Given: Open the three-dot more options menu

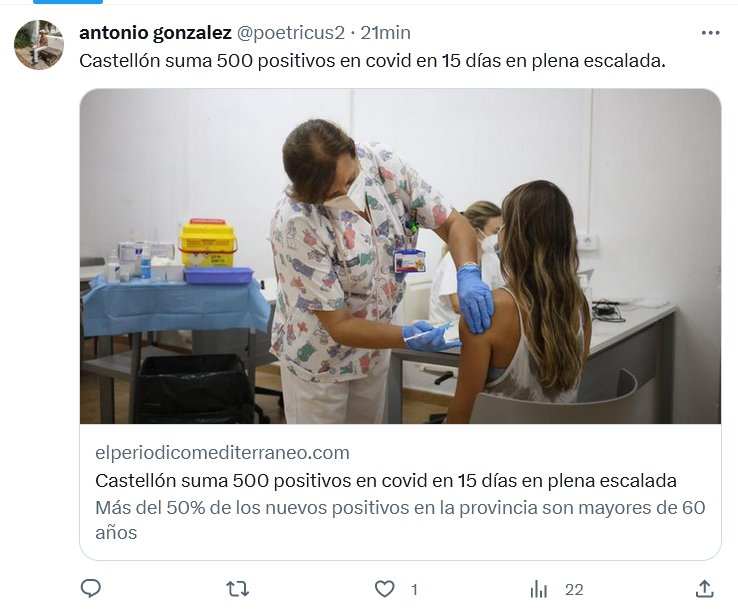Looking at the screenshot, I should [x=710, y=33].
